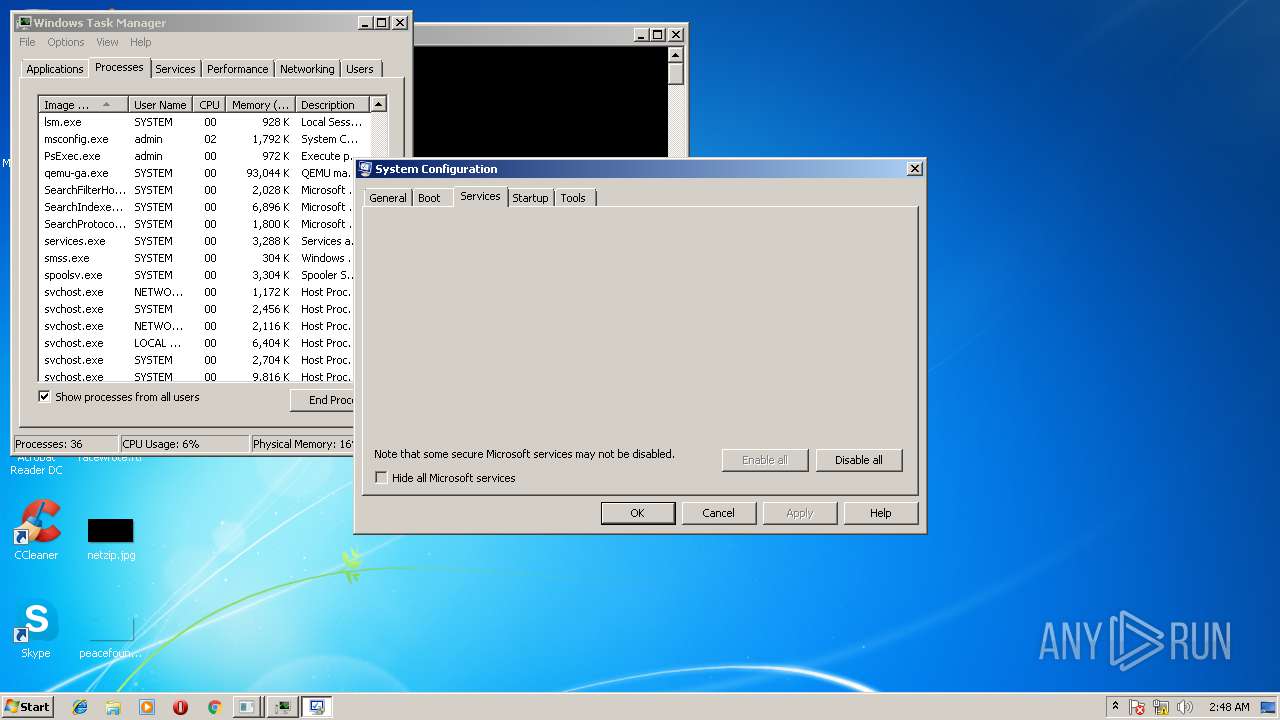Click process list scrollbar up arrow
Image resolution: width=1280 pixels, height=720 pixels.
(378, 104)
